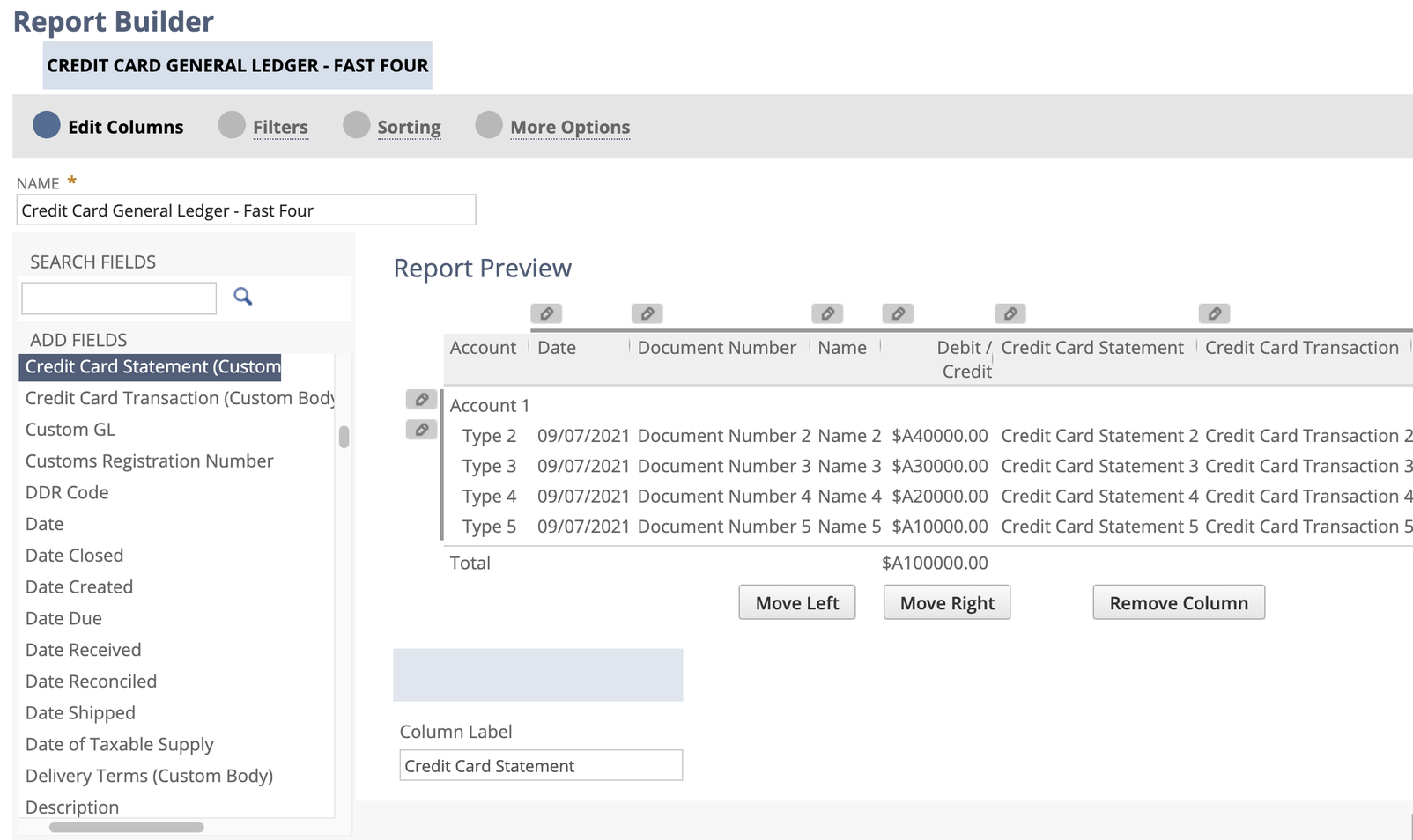Select the Date Created field
Viewport: 1413px width, 840px height.
click(x=79, y=586)
